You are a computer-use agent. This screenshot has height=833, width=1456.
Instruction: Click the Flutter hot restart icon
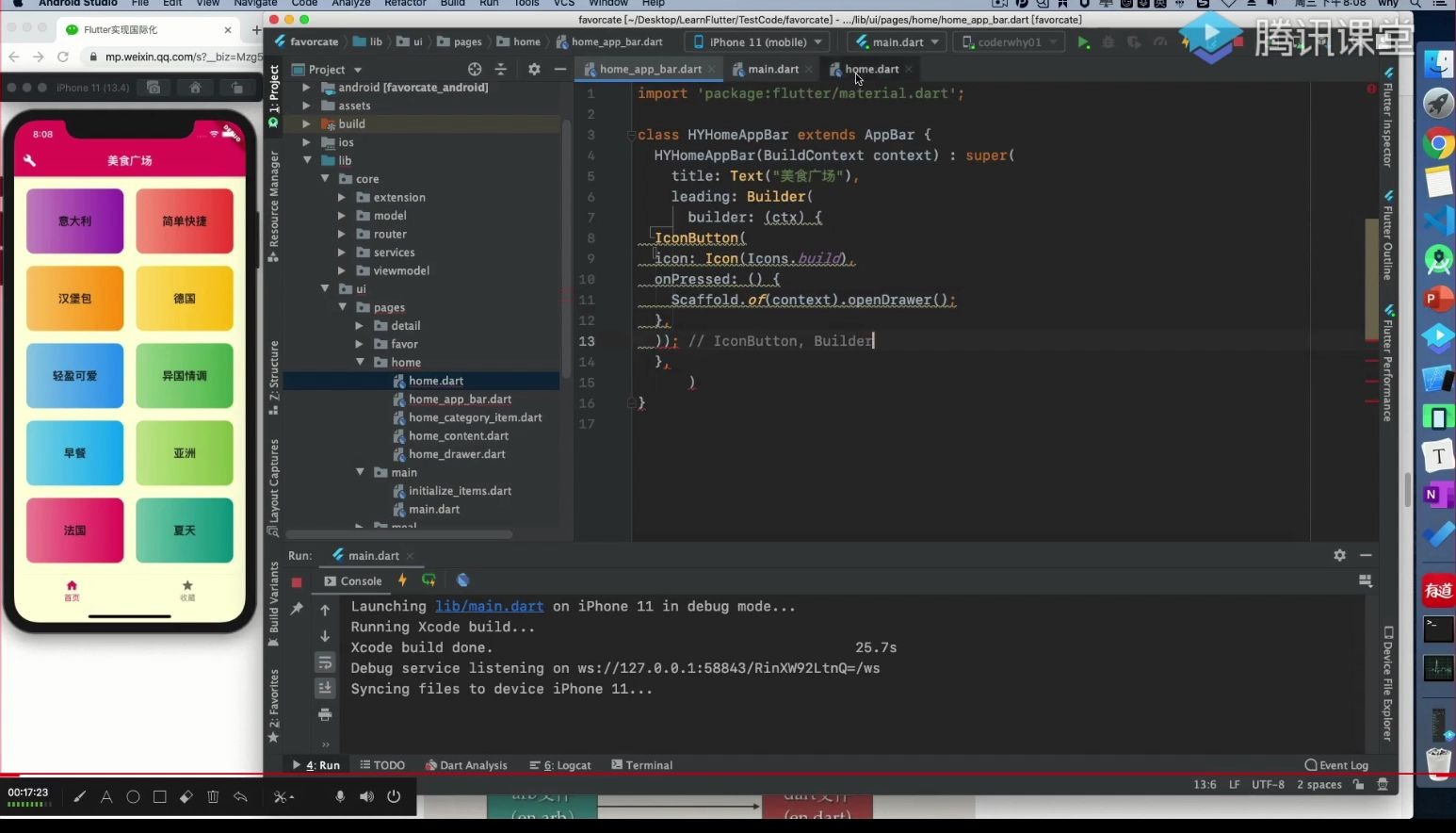point(429,580)
